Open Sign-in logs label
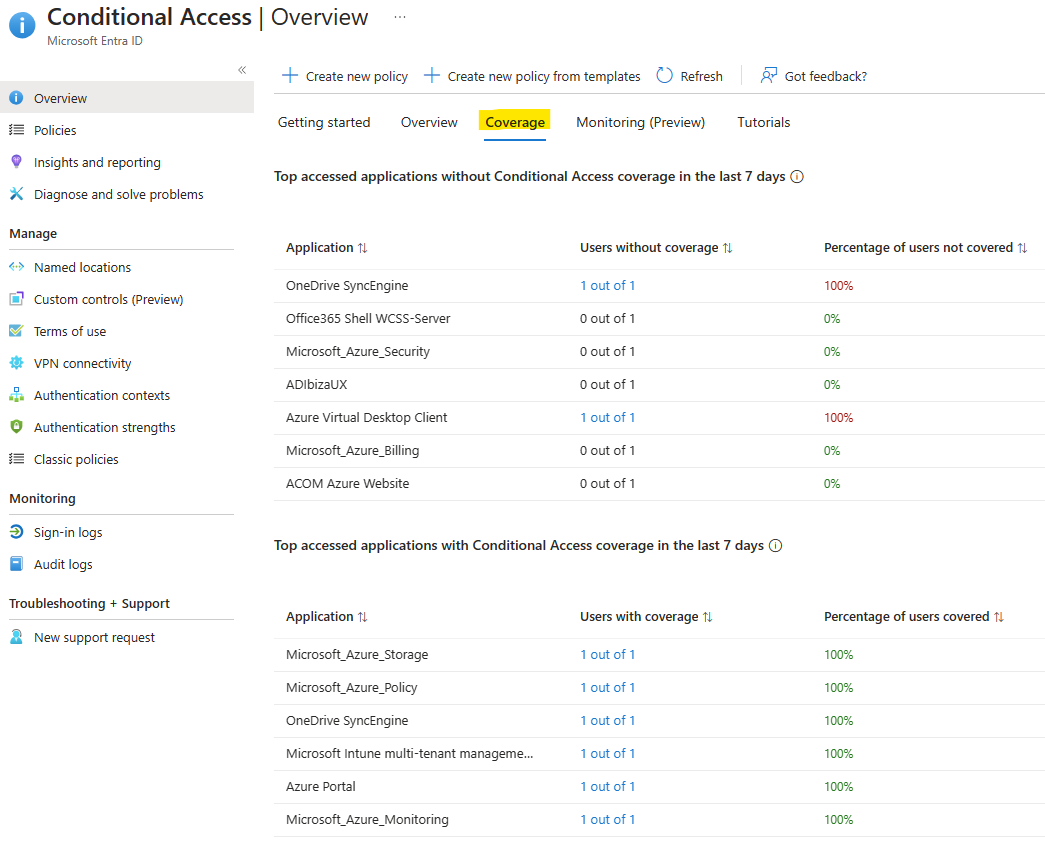This screenshot has height=845, width=1045. 68,532
